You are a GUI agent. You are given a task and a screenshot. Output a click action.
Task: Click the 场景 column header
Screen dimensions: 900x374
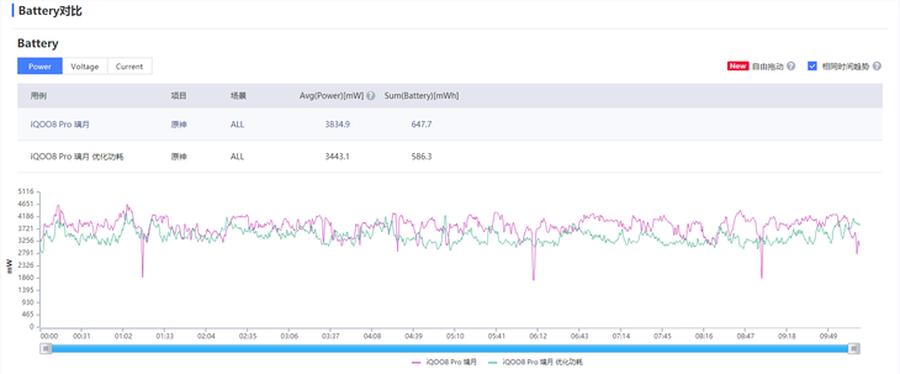(x=238, y=96)
